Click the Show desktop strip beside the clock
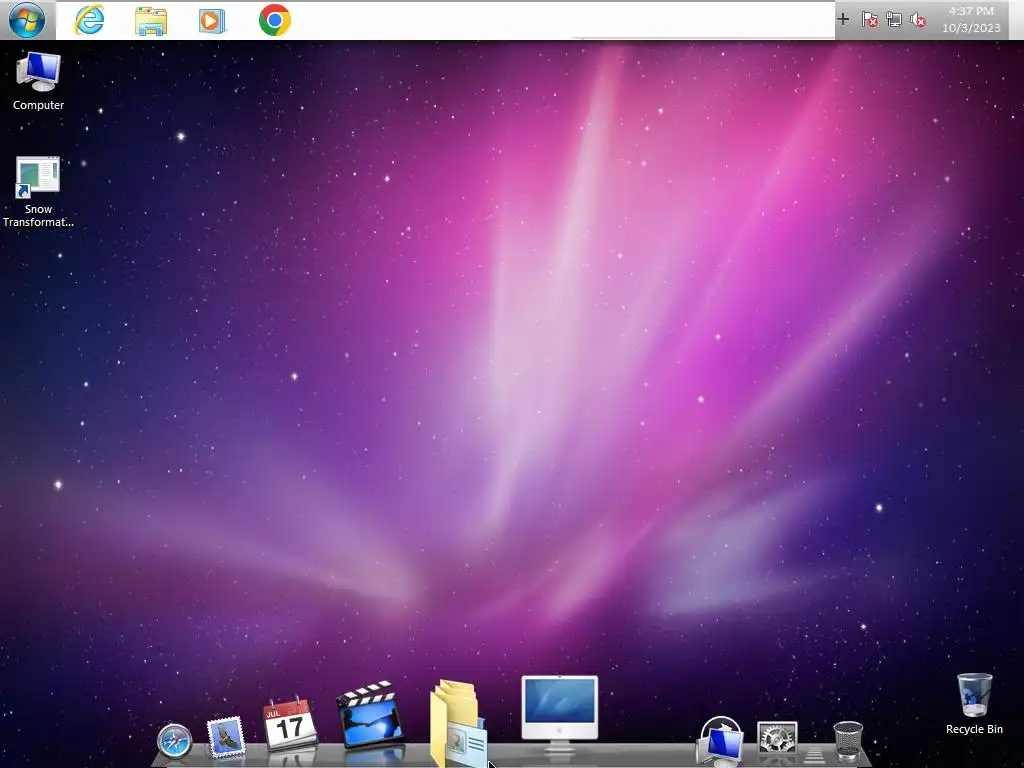The image size is (1024, 768). [x=1016, y=20]
